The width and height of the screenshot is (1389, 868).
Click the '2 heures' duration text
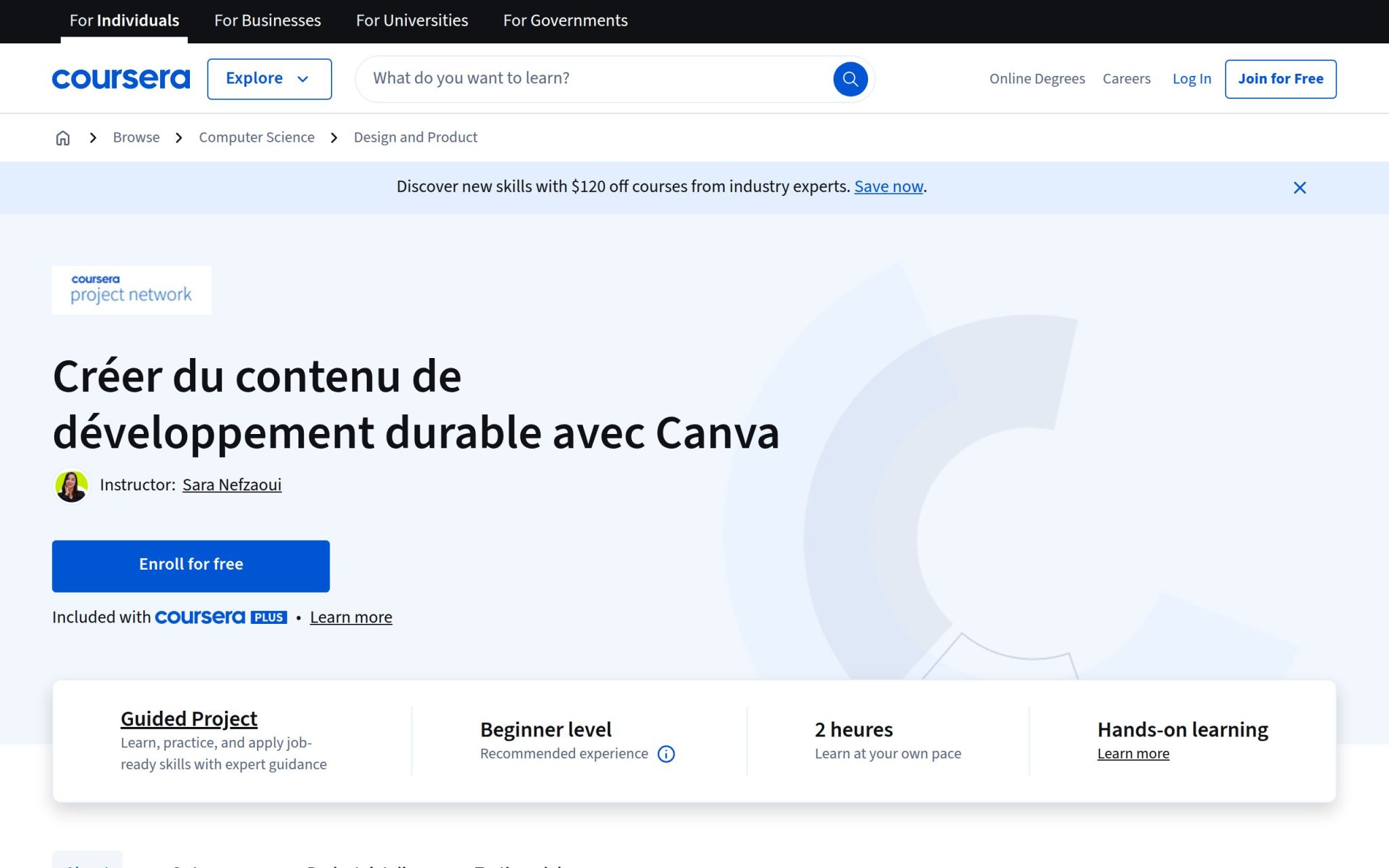(x=853, y=730)
